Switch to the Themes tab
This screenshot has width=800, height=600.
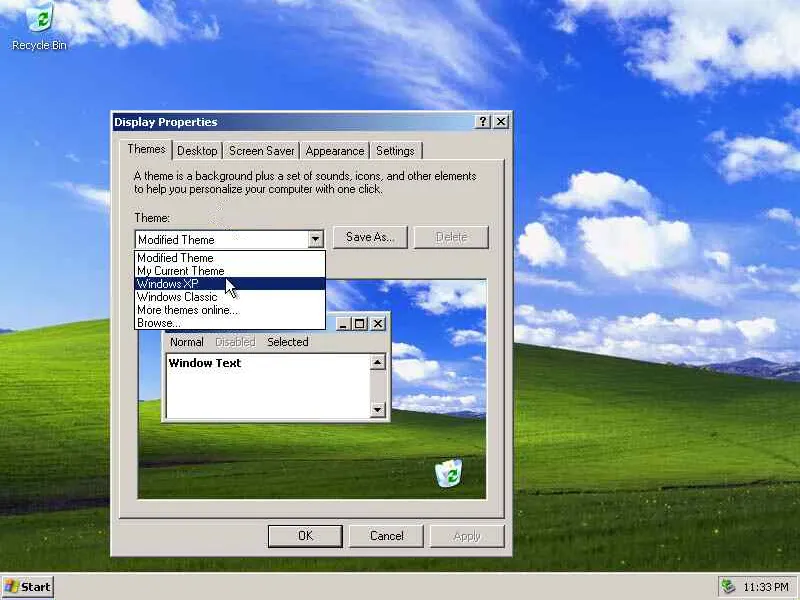coord(146,149)
